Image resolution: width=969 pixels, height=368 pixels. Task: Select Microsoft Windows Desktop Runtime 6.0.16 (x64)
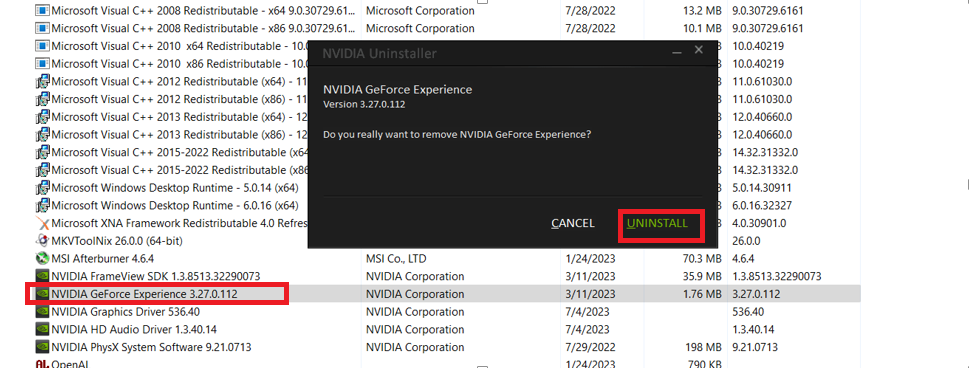(175, 205)
